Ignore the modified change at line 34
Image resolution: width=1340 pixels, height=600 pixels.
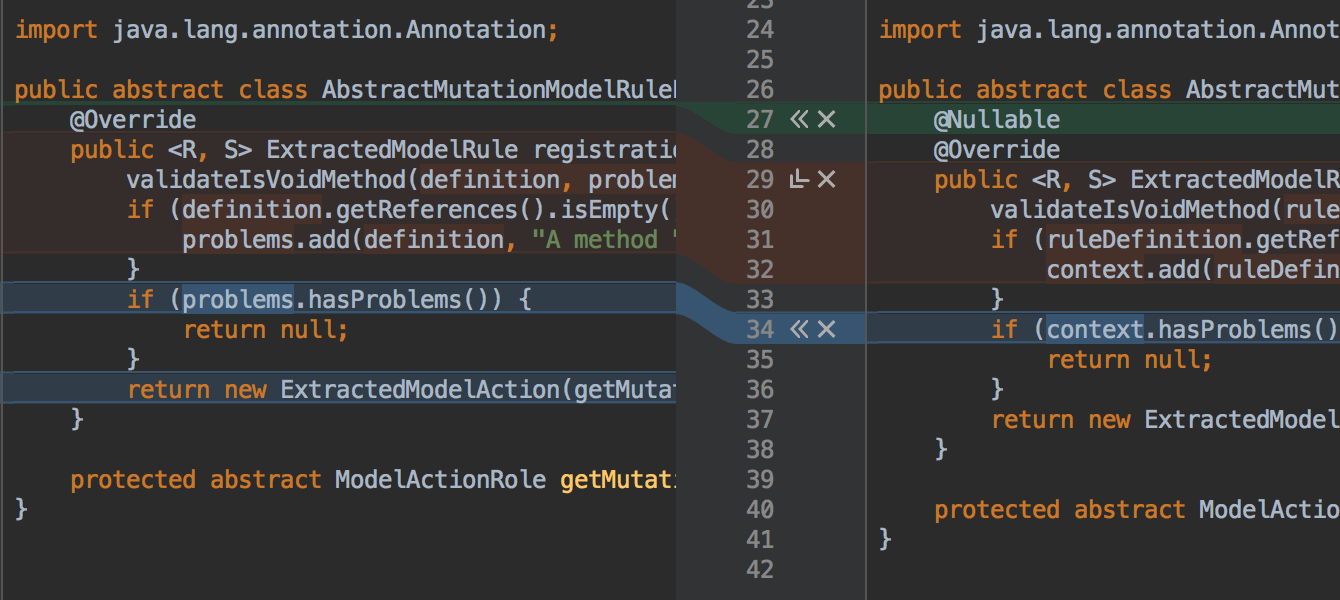pyautogui.click(x=826, y=329)
